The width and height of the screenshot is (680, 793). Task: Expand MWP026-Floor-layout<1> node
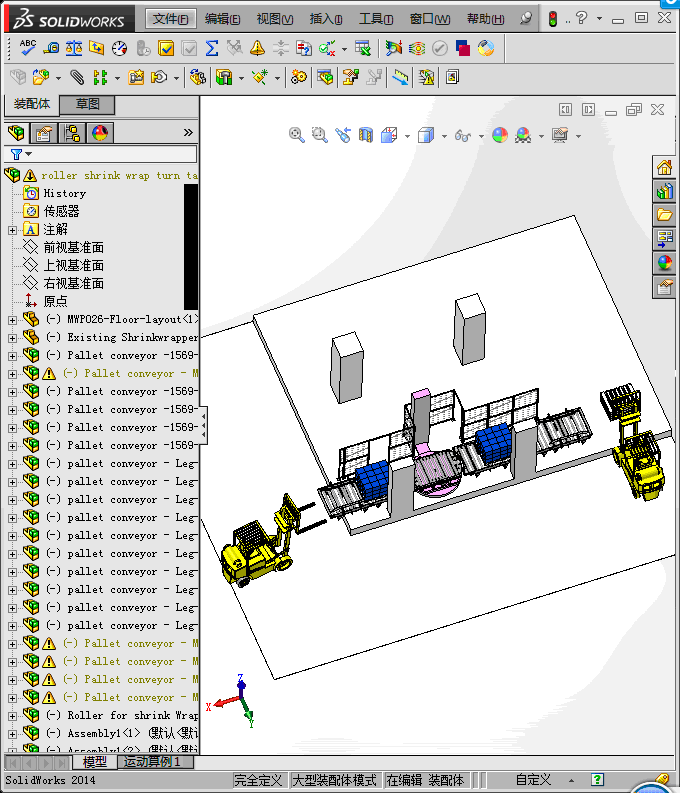(x=12, y=320)
